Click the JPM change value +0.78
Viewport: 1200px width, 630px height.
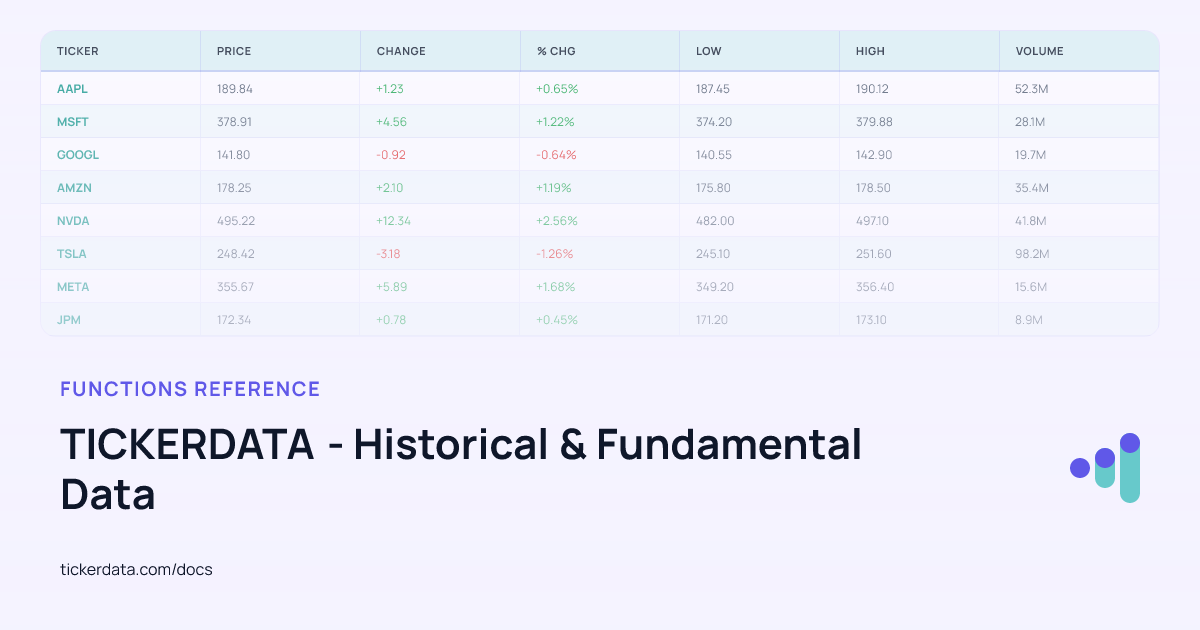click(x=391, y=319)
